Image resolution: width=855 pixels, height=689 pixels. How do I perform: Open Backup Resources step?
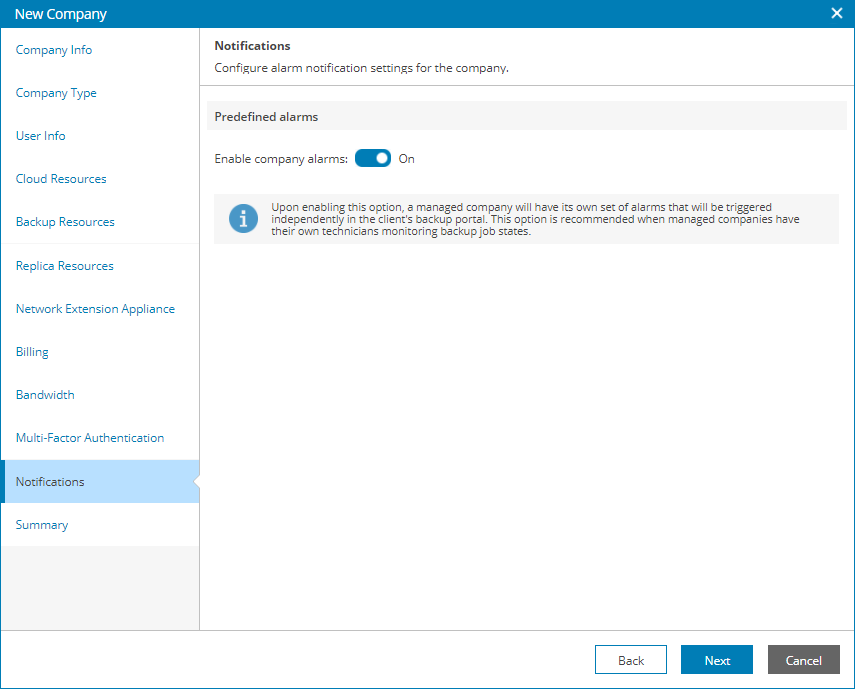(65, 222)
